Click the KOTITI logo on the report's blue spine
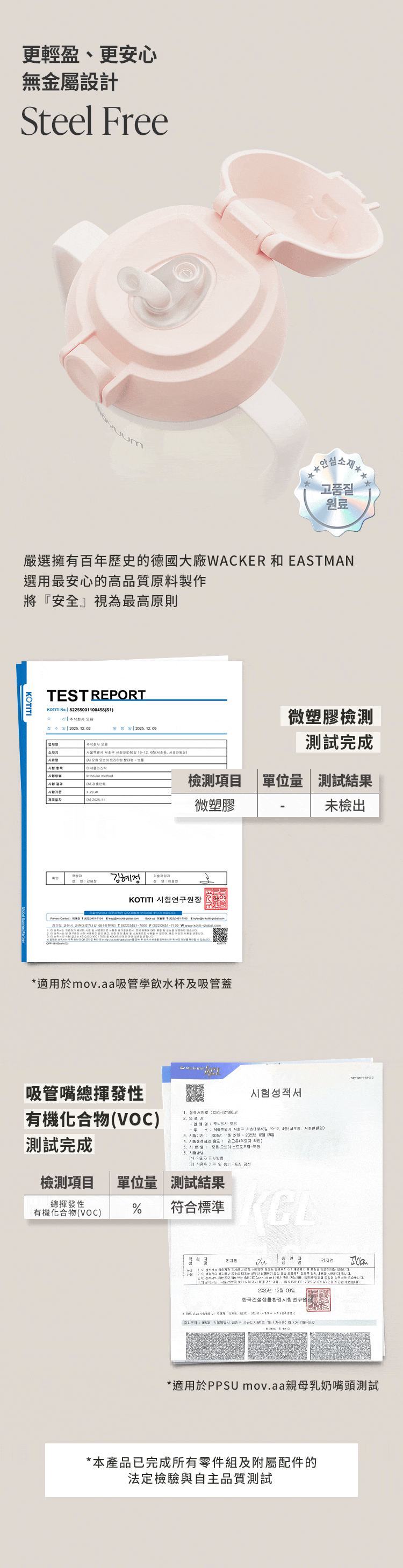 27,704
